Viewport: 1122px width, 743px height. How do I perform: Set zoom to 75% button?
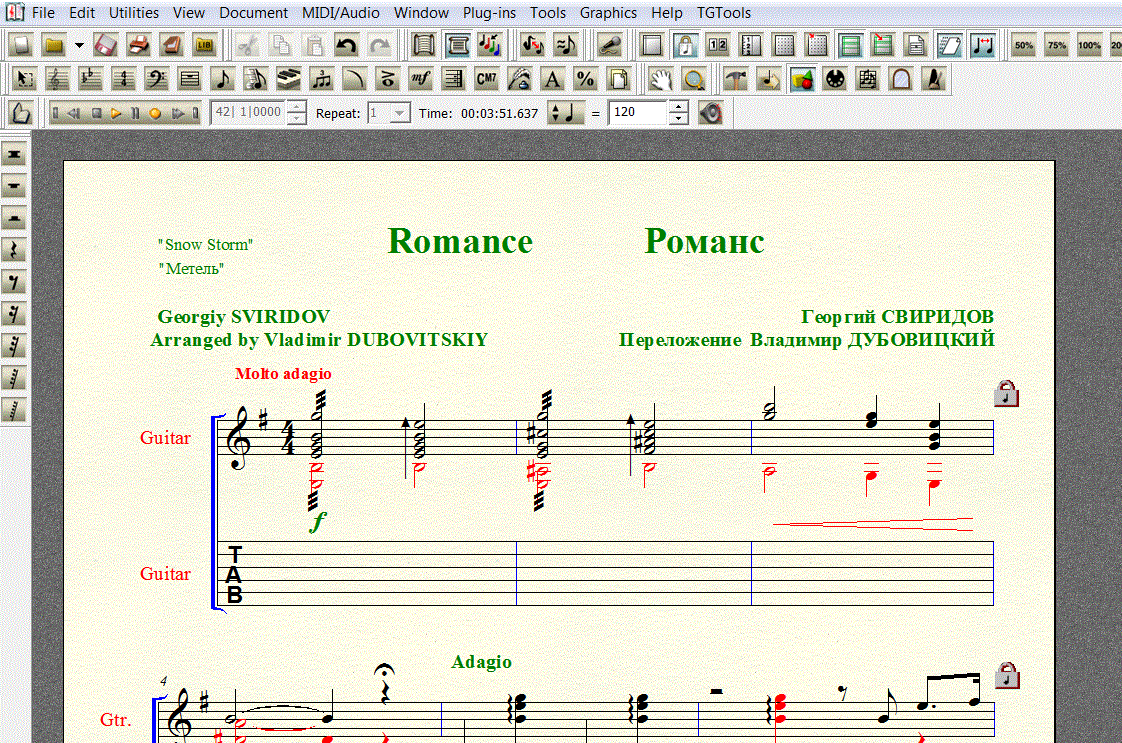(1057, 46)
